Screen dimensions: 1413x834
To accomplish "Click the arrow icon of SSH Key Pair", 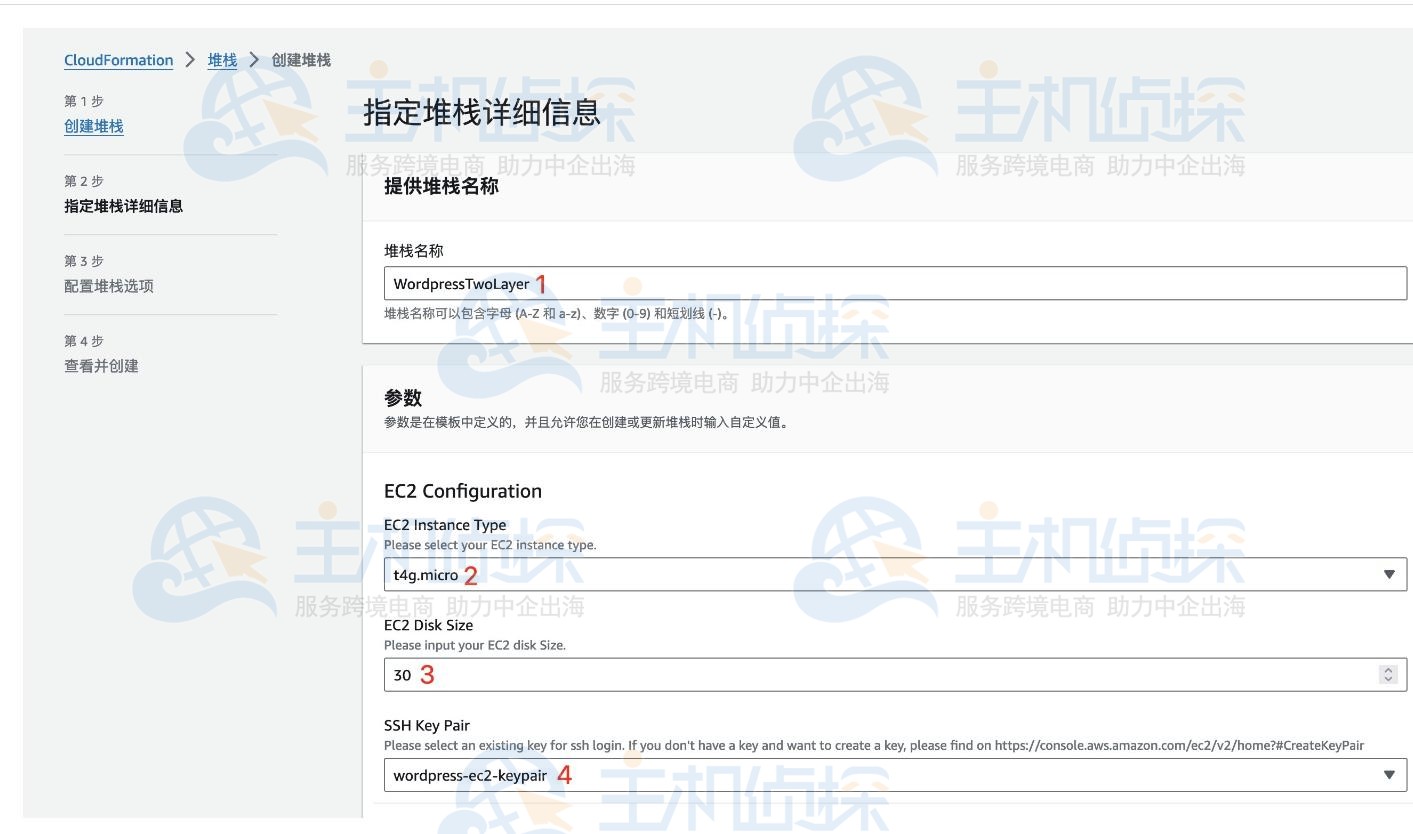I will [x=1388, y=775].
